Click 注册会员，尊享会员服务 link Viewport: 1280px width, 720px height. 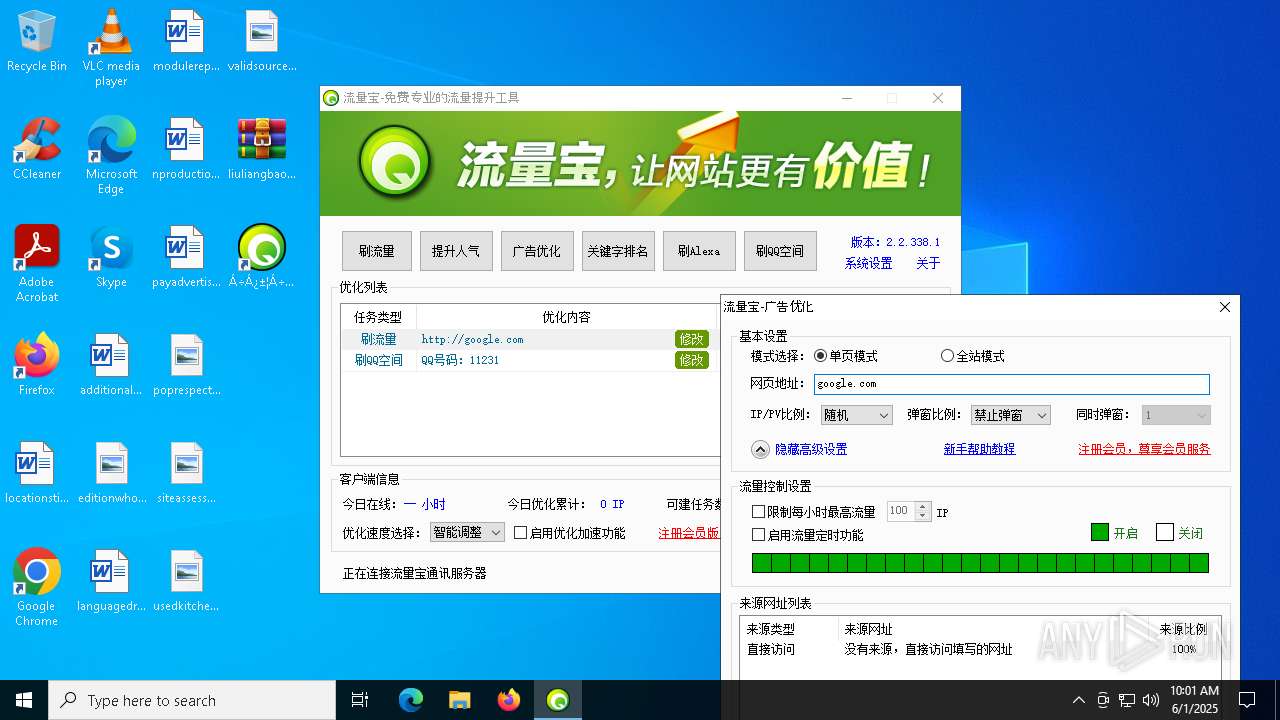(1144, 450)
